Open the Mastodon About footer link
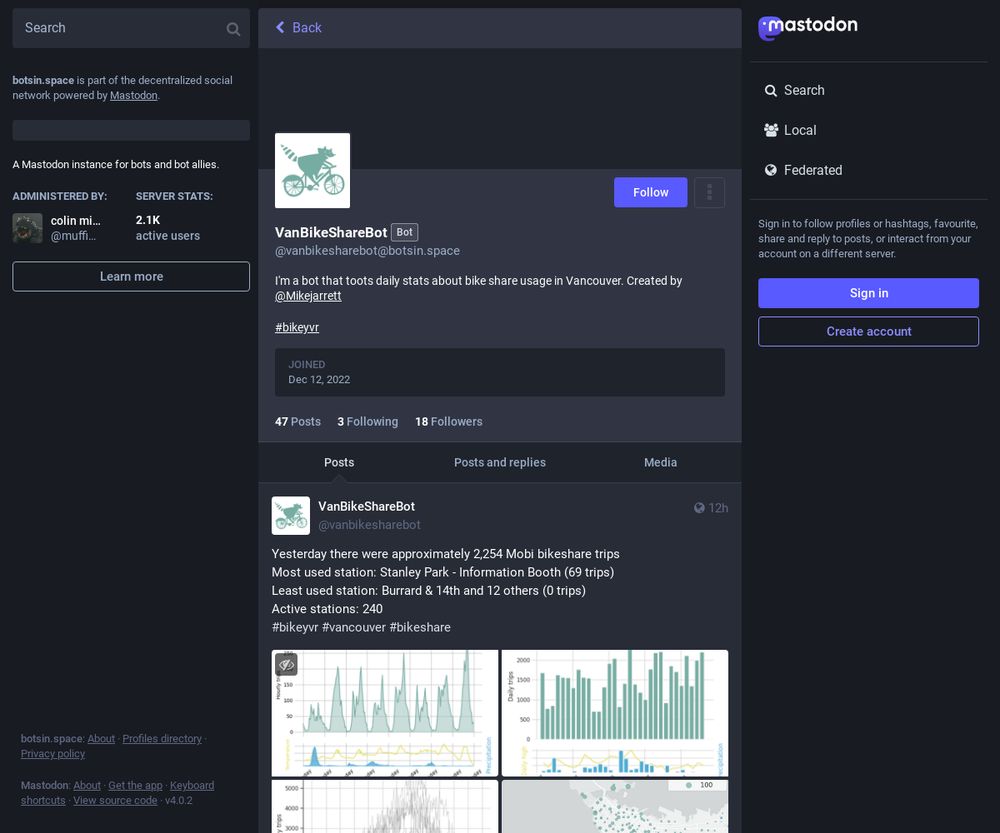 click(87, 785)
